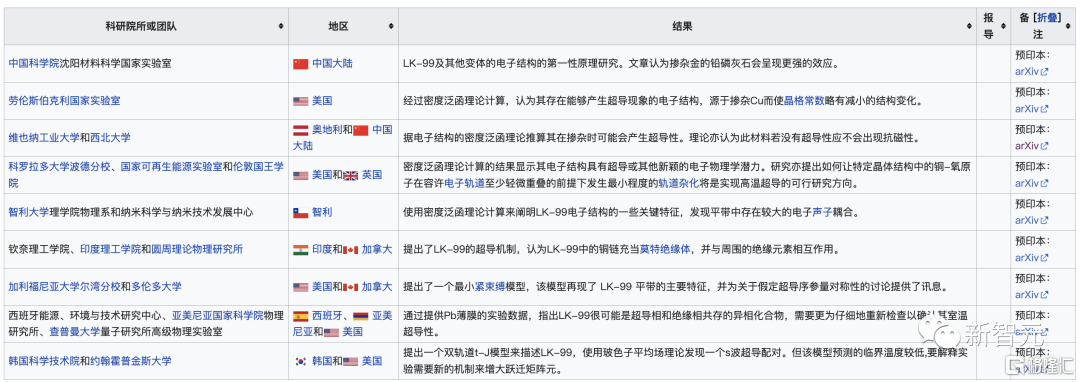Click external-link icon beside first arXiv
1080x382 pixels.
1044,72
